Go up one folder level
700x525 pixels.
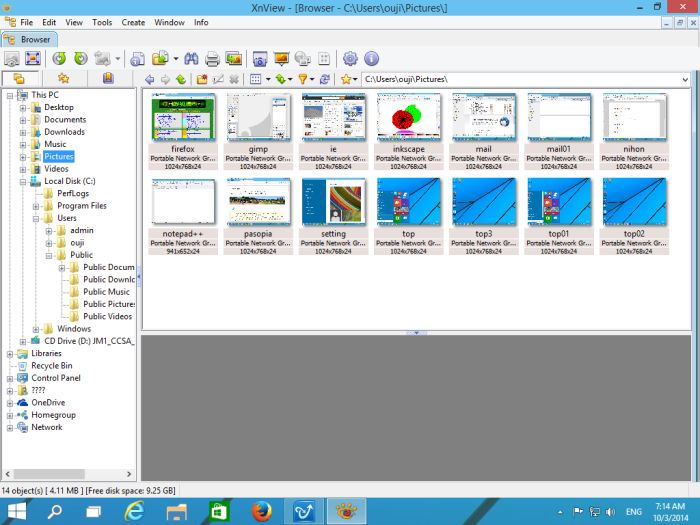(181, 79)
